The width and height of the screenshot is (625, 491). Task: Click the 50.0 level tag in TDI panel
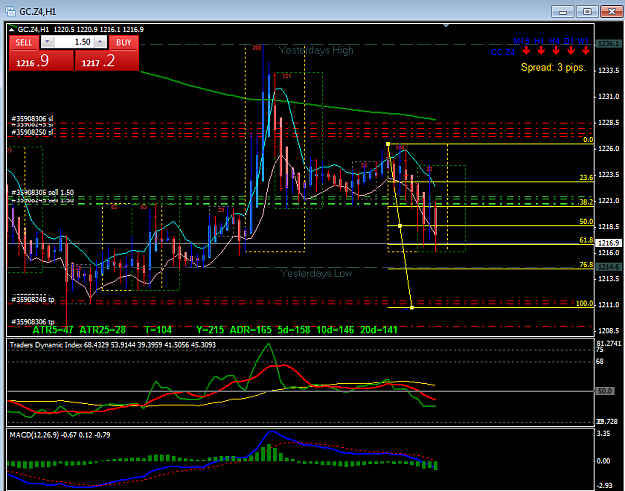point(605,391)
